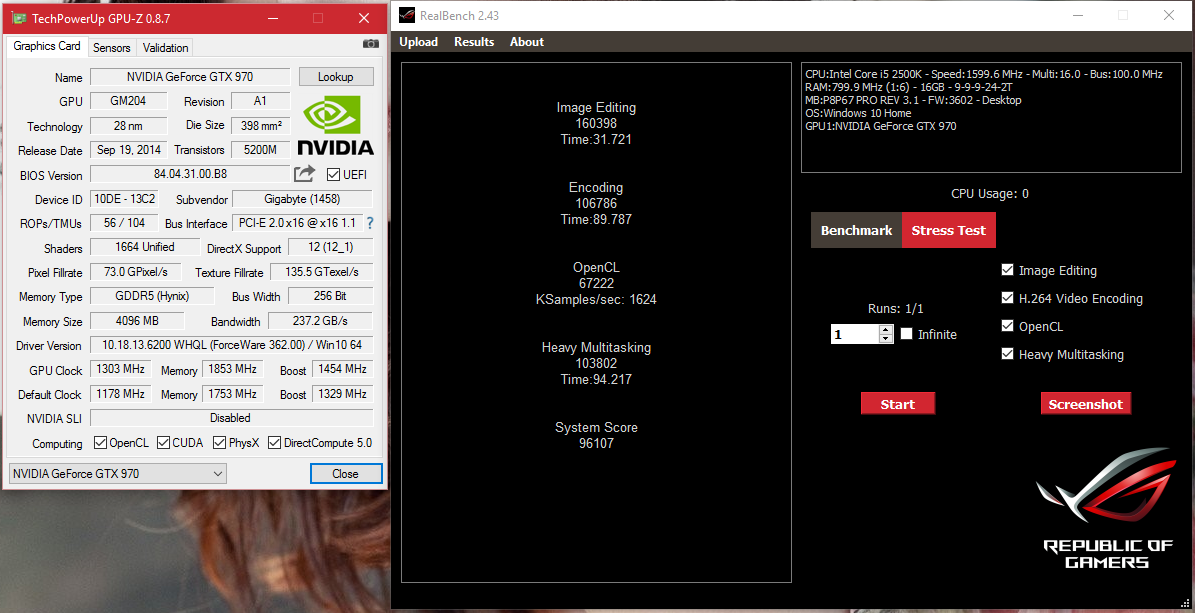Viewport: 1195px width, 613px height.
Task: Click the Memory Type GDDR5 (Hynix) field
Action: pos(152,297)
